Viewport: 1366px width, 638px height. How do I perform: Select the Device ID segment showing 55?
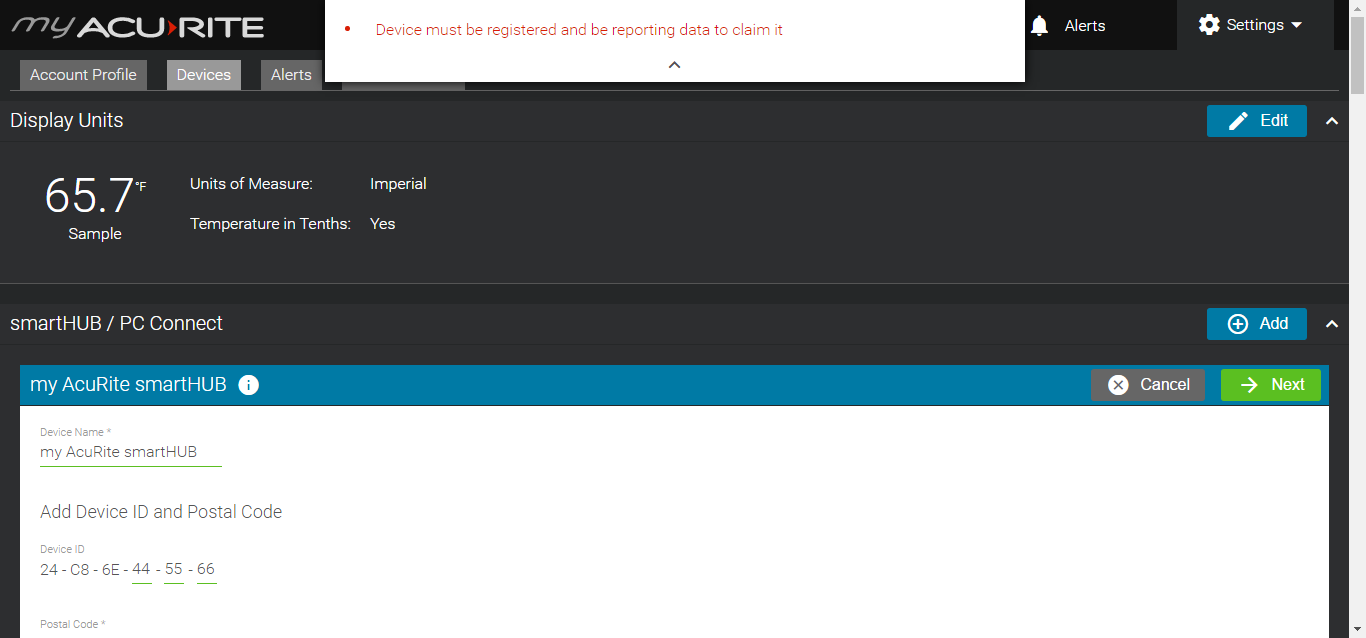[174, 570]
